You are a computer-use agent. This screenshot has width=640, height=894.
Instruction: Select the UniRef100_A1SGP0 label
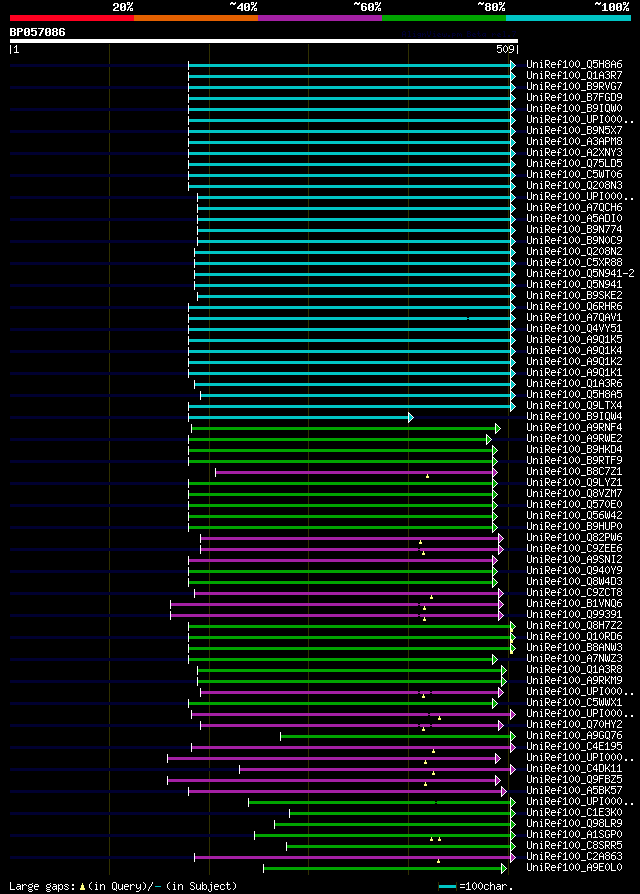[x=574, y=835]
